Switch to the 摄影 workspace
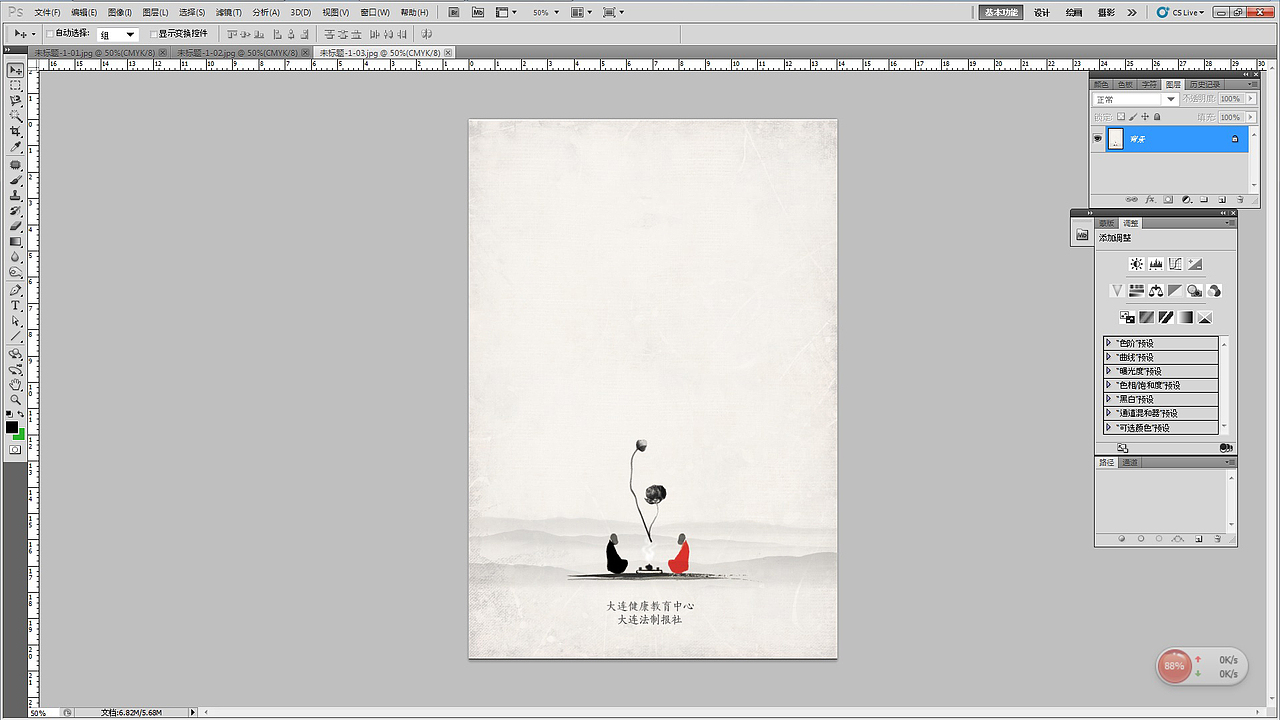The height and width of the screenshot is (720, 1280). [1106, 13]
